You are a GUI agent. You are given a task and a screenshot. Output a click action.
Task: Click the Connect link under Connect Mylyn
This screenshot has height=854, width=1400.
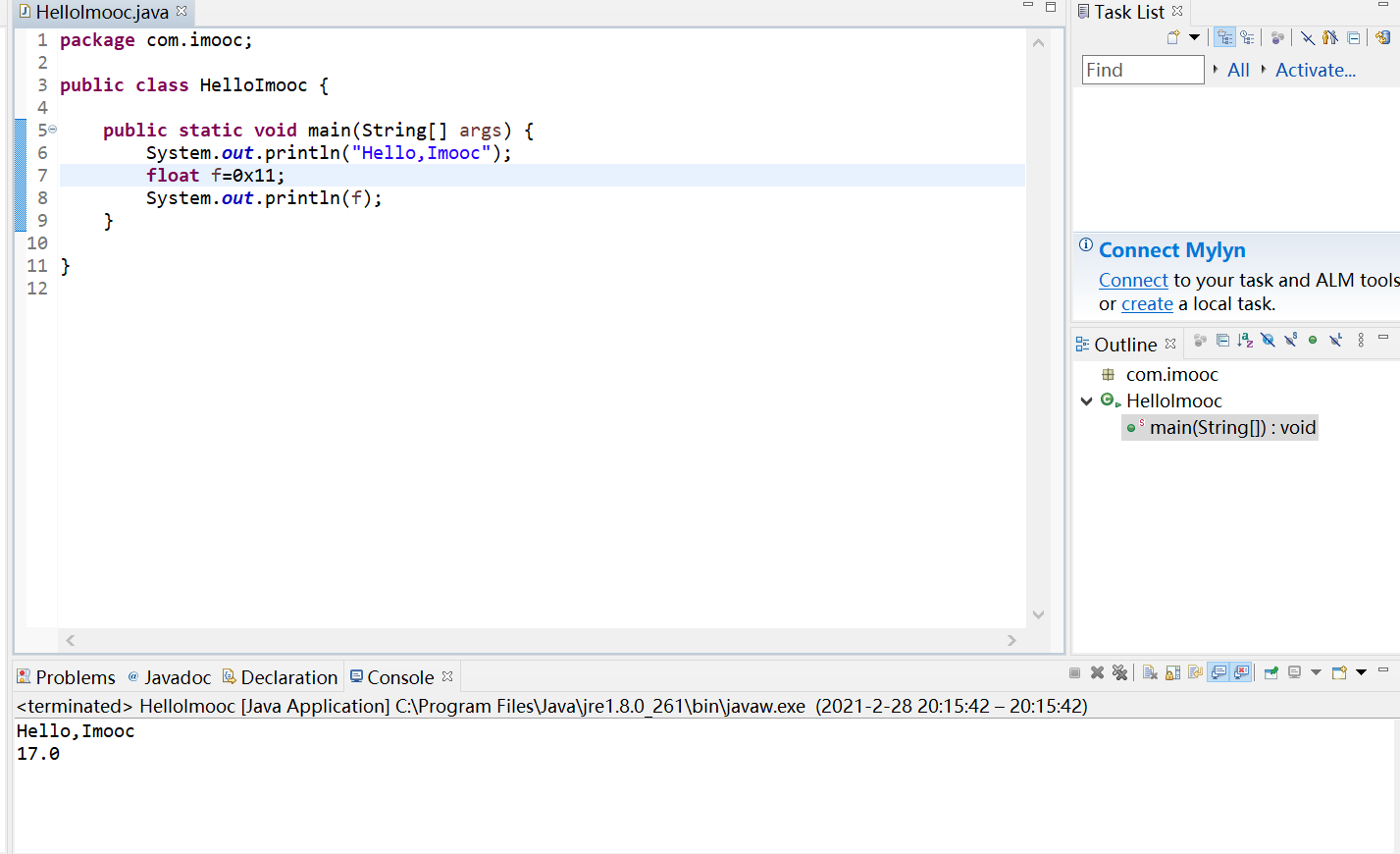1133,280
